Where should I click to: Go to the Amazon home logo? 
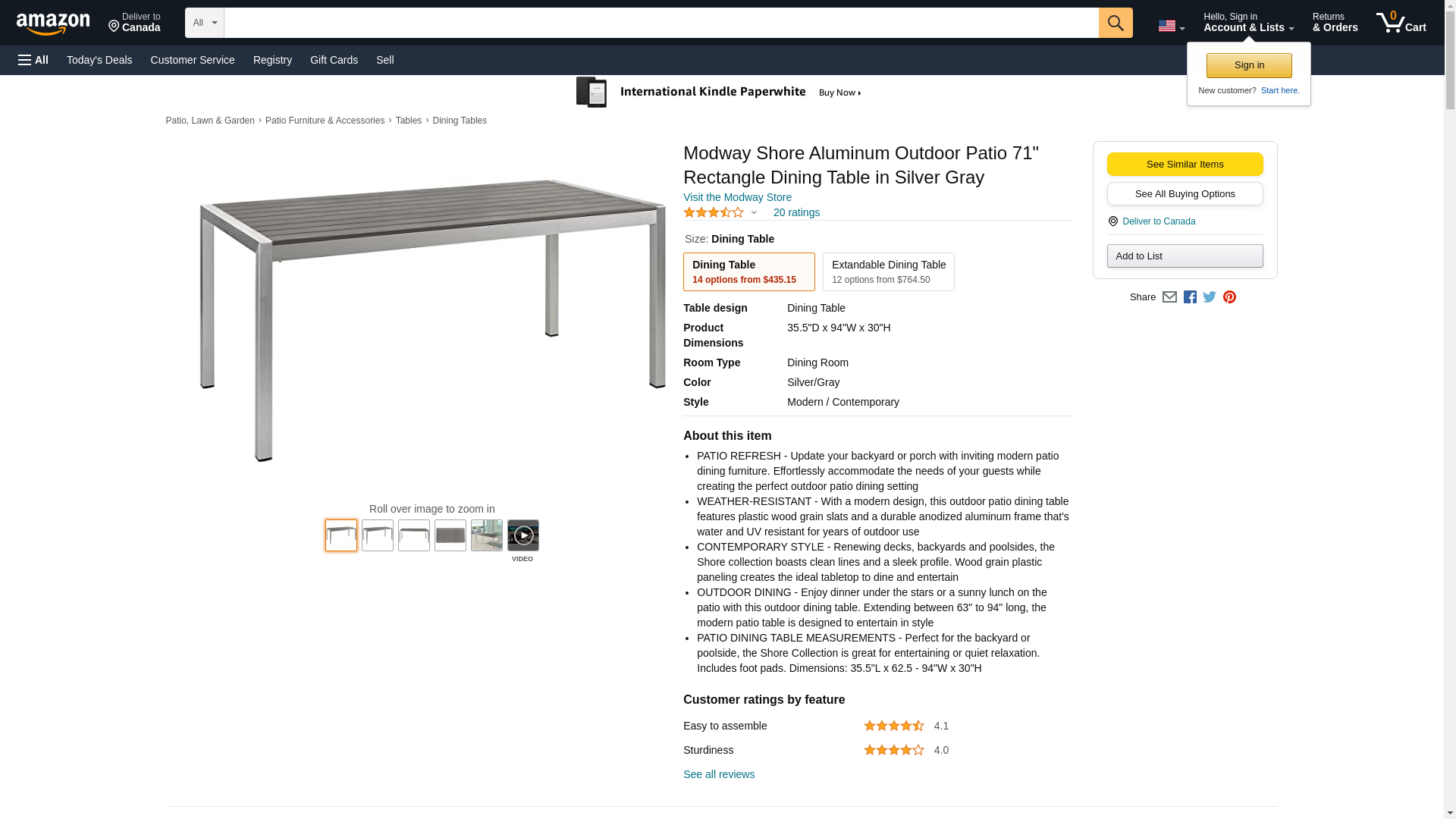click(x=53, y=24)
